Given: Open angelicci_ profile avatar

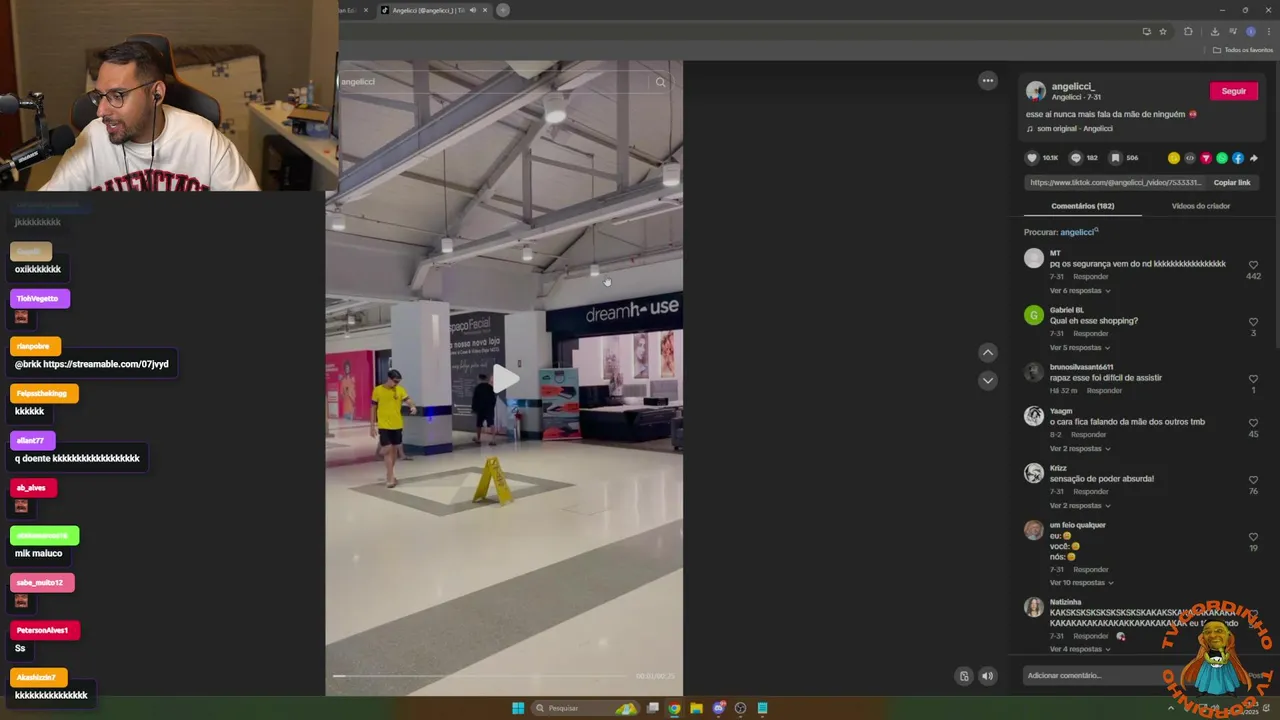Looking at the screenshot, I should click(x=1036, y=91).
